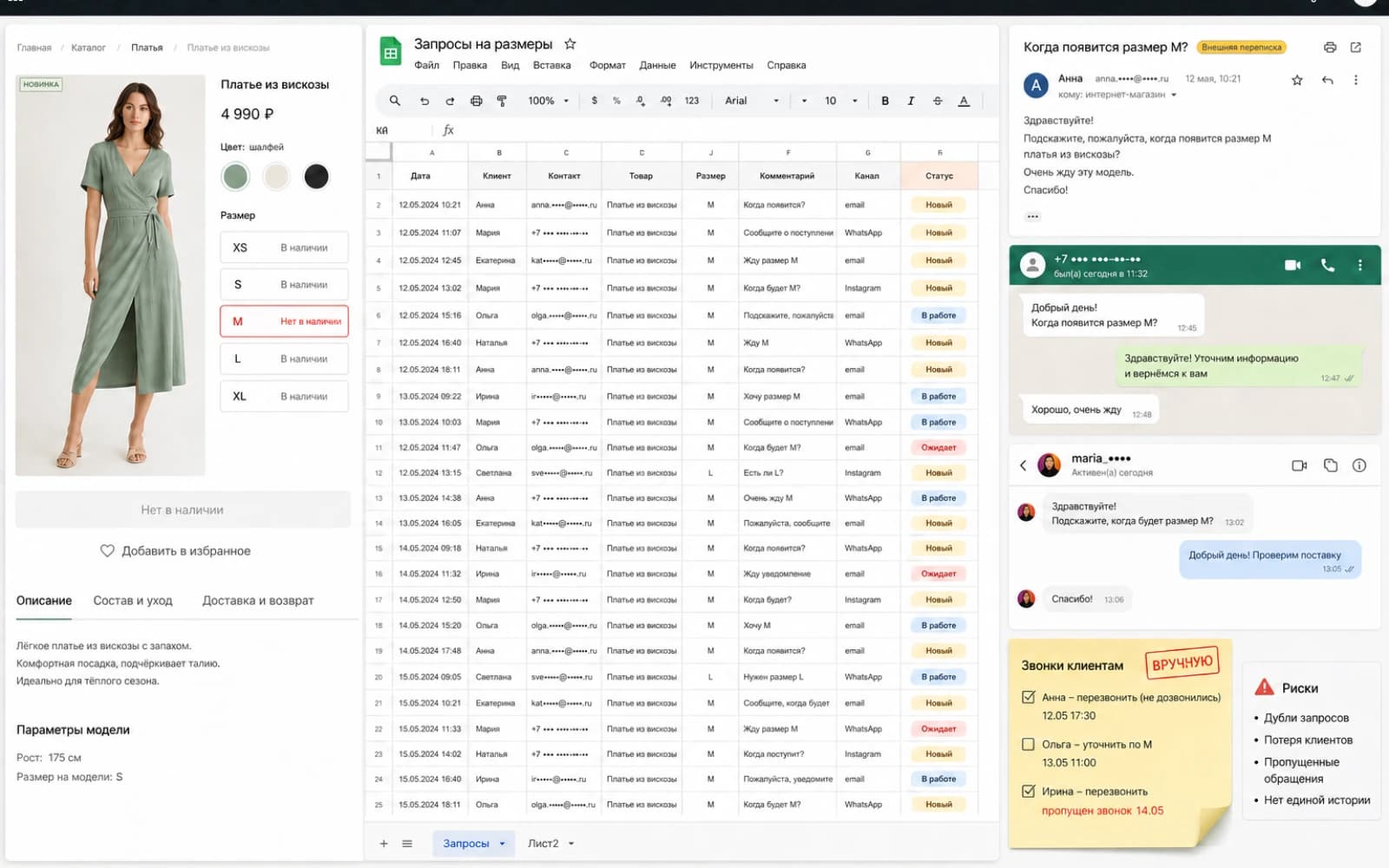Select size L on the product page

tap(284, 358)
